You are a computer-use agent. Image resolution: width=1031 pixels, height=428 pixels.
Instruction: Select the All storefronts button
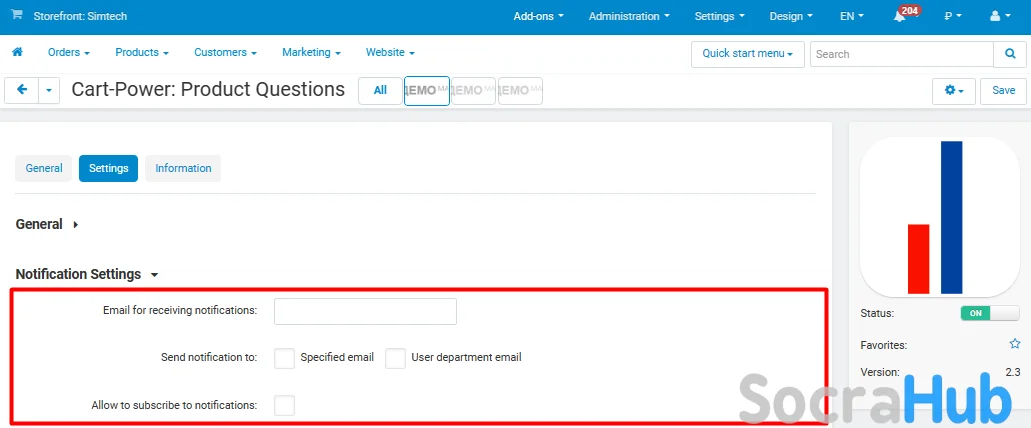380,90
